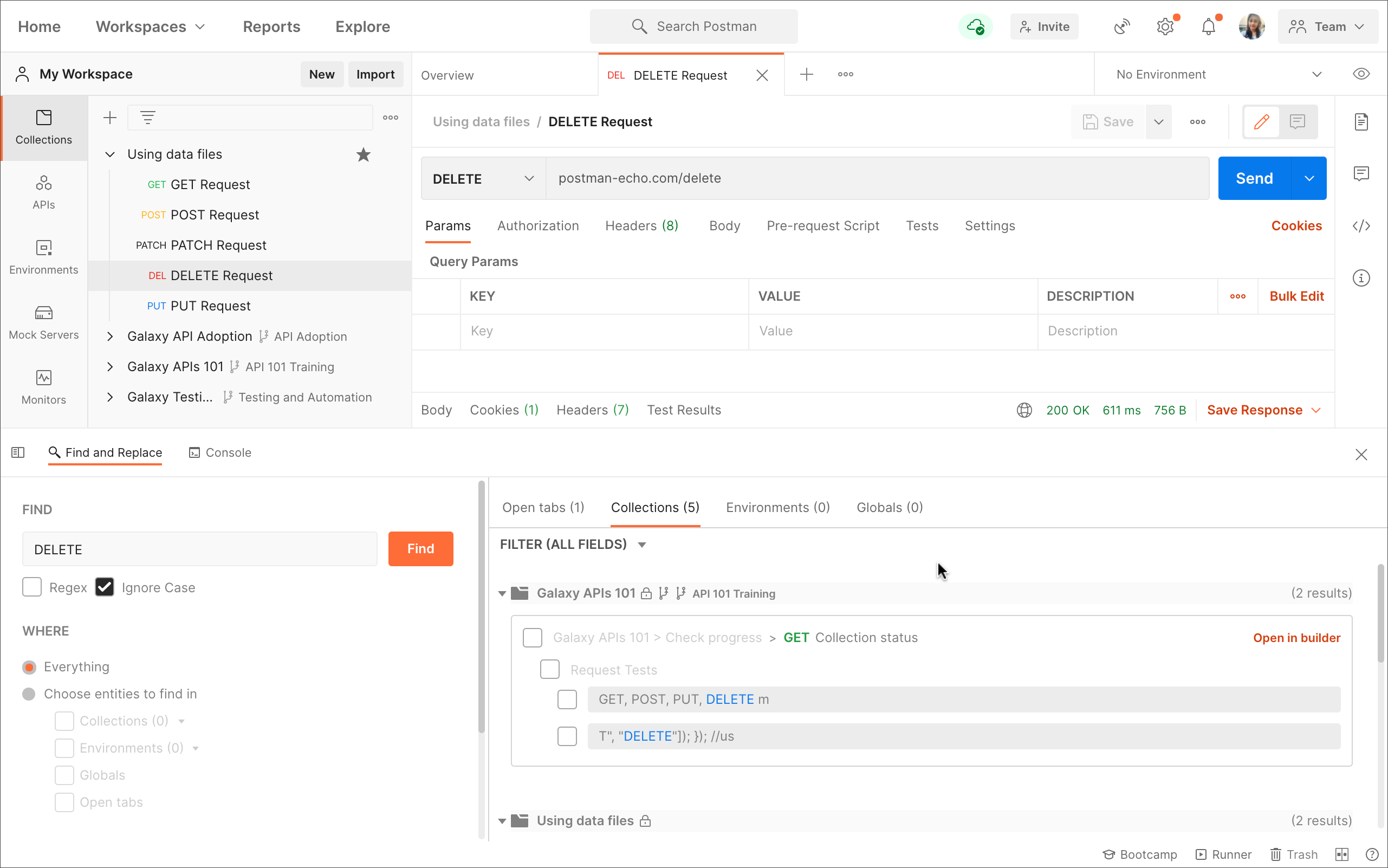1388x868 pixels.
Task: Open the Environments sidebar panel
Action: tap(44, 257)
